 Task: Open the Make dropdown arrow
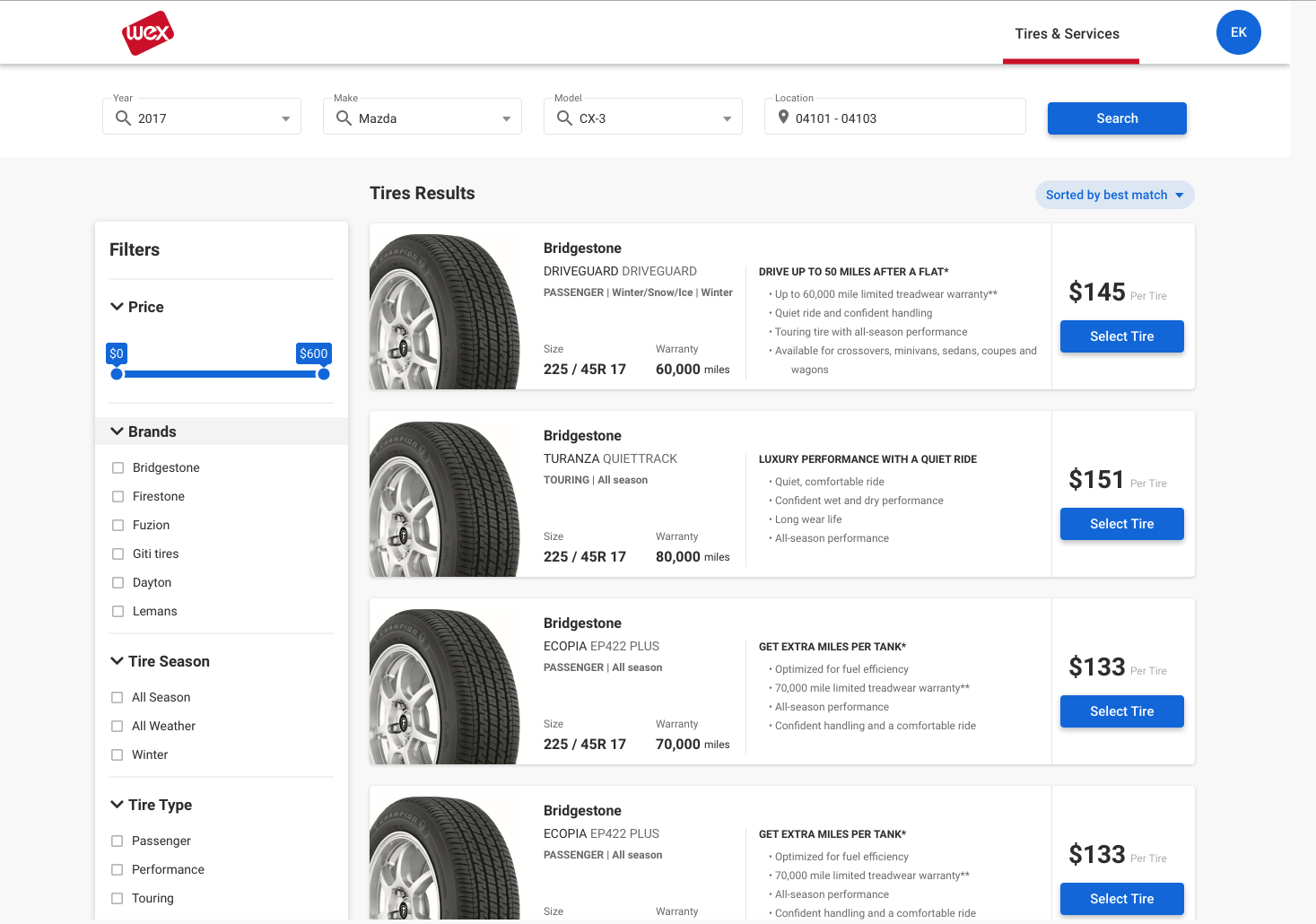point(506,118)
